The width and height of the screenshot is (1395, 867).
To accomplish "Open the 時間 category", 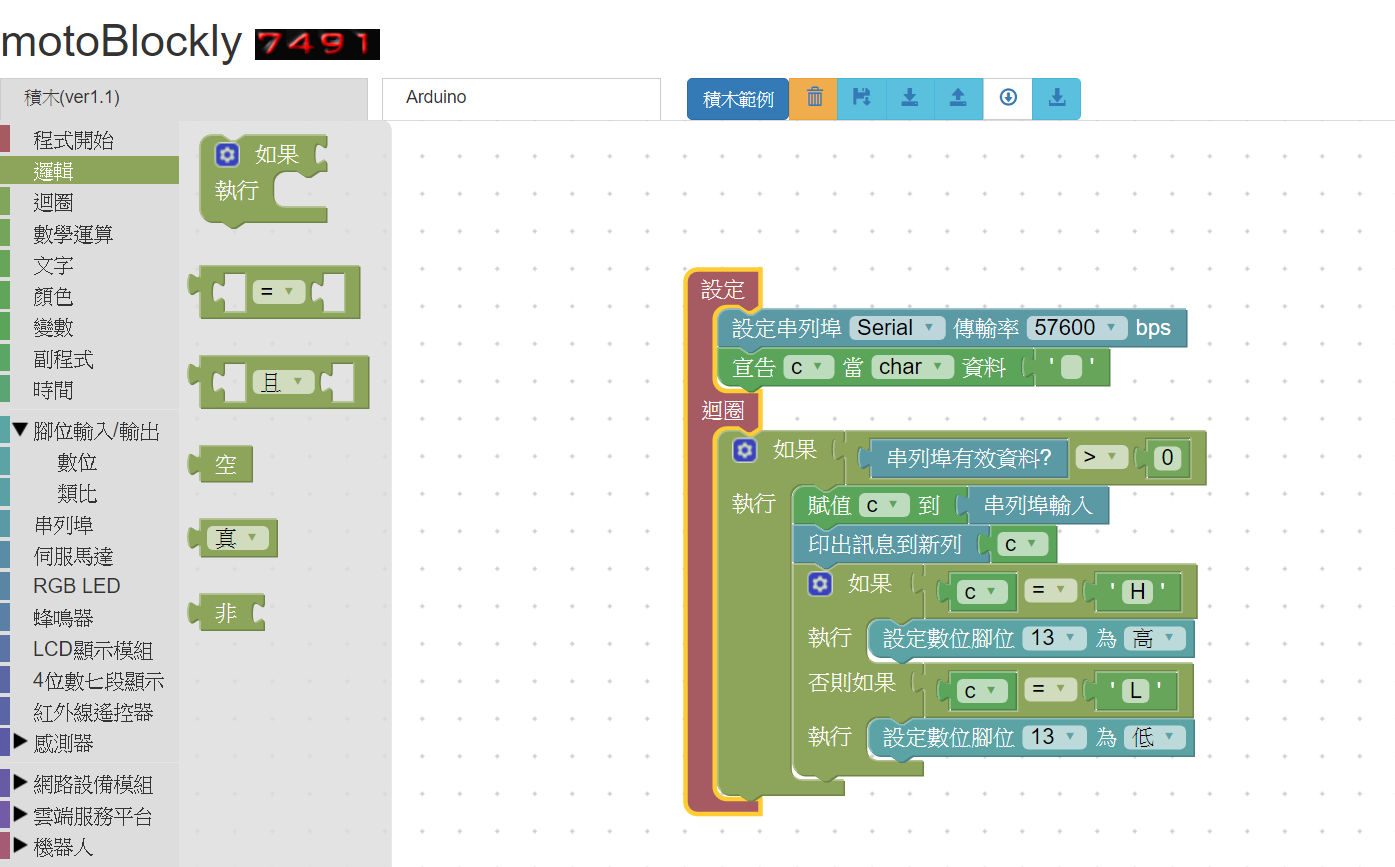I will pyautogui.click(x=90, y=390).
